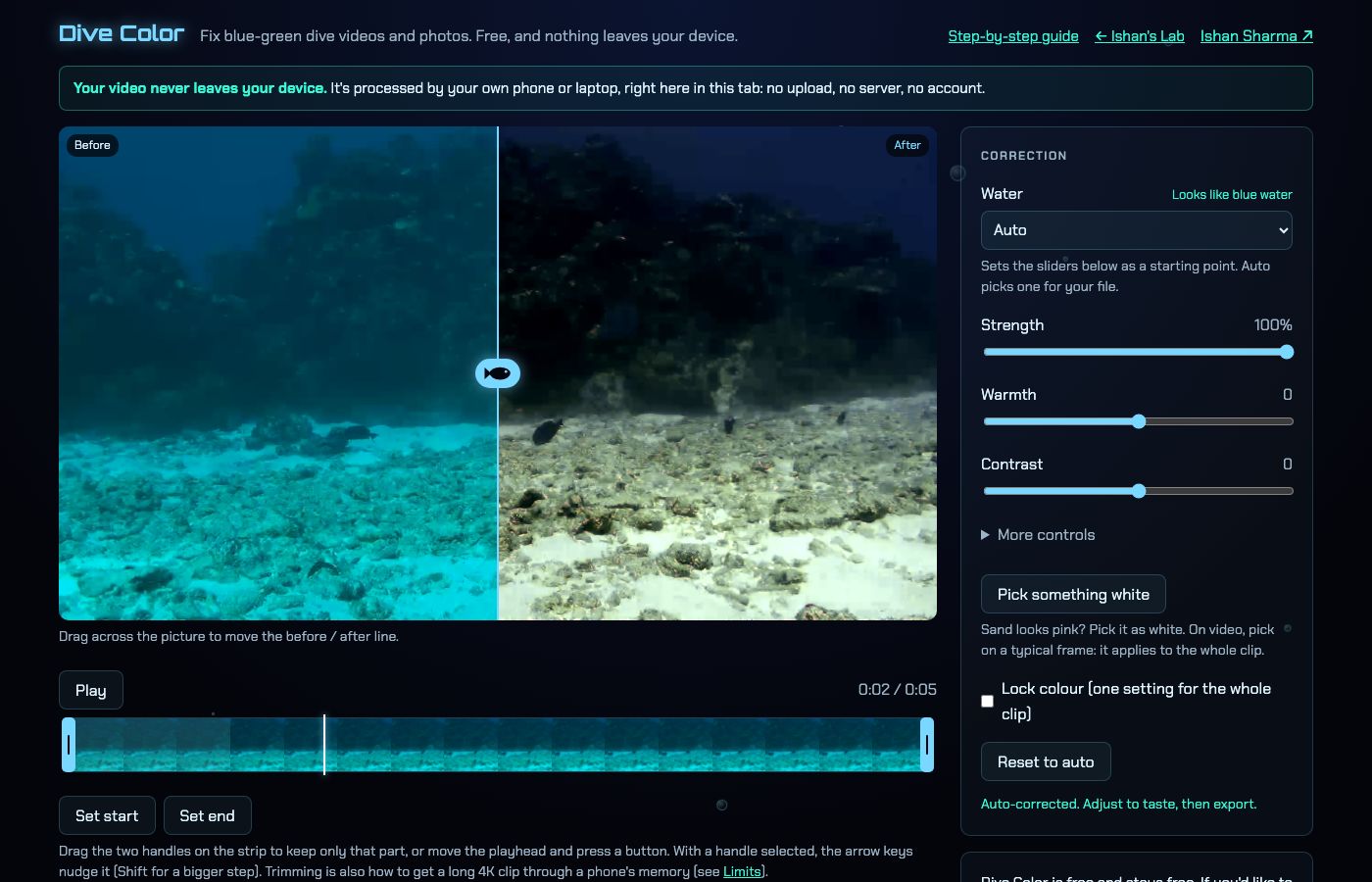The height and width of the screenshot is (882, 1372).
Task: Open the Ishan Sharma external link
Action: [x=1256, y=36]
